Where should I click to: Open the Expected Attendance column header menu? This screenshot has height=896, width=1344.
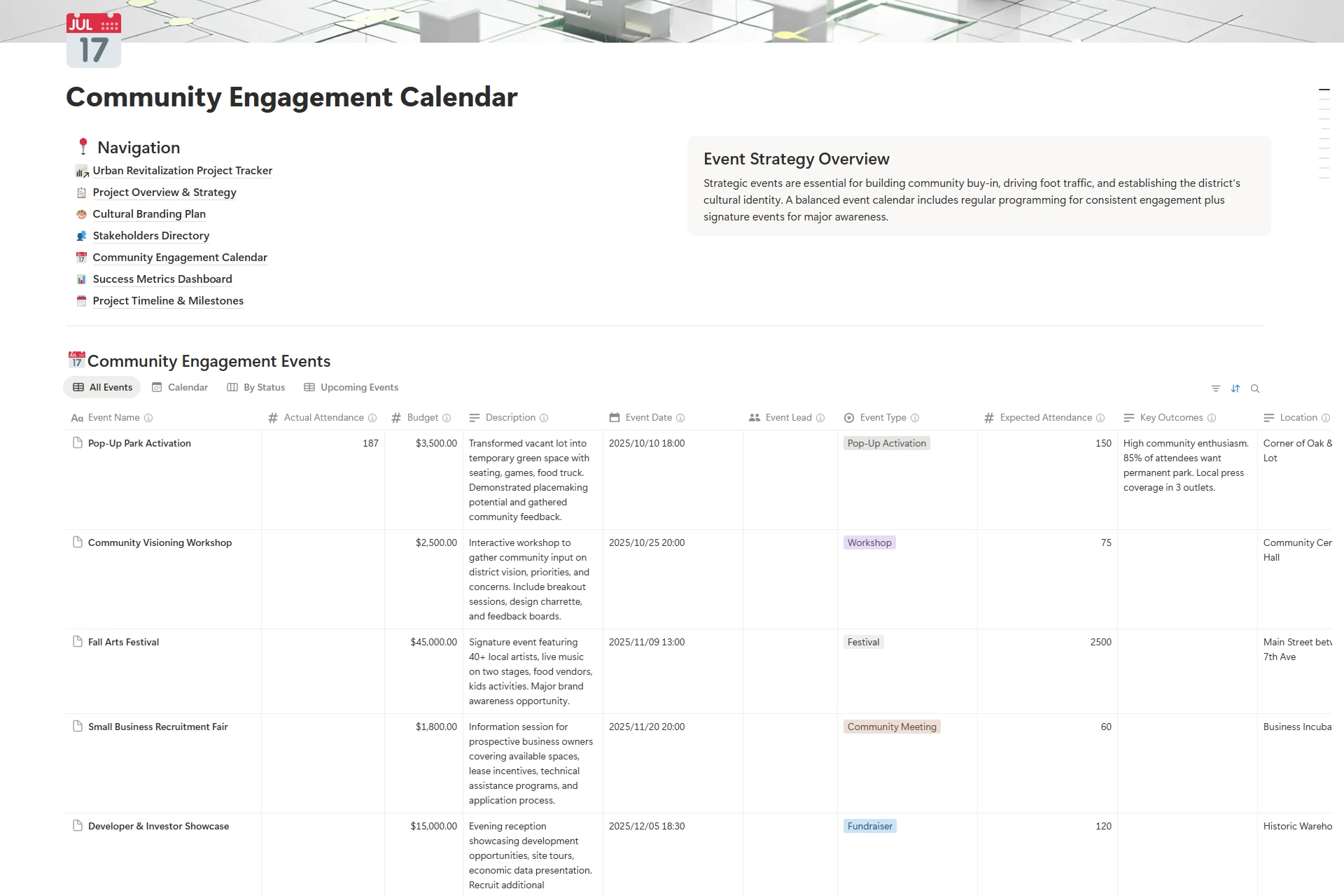click(x=1045, y=418)
